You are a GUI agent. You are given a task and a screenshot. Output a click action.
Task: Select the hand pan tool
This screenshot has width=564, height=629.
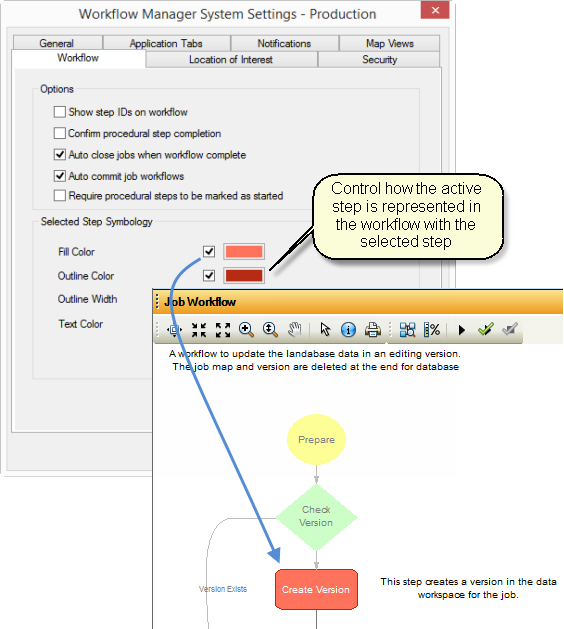(x=294, y=330)
